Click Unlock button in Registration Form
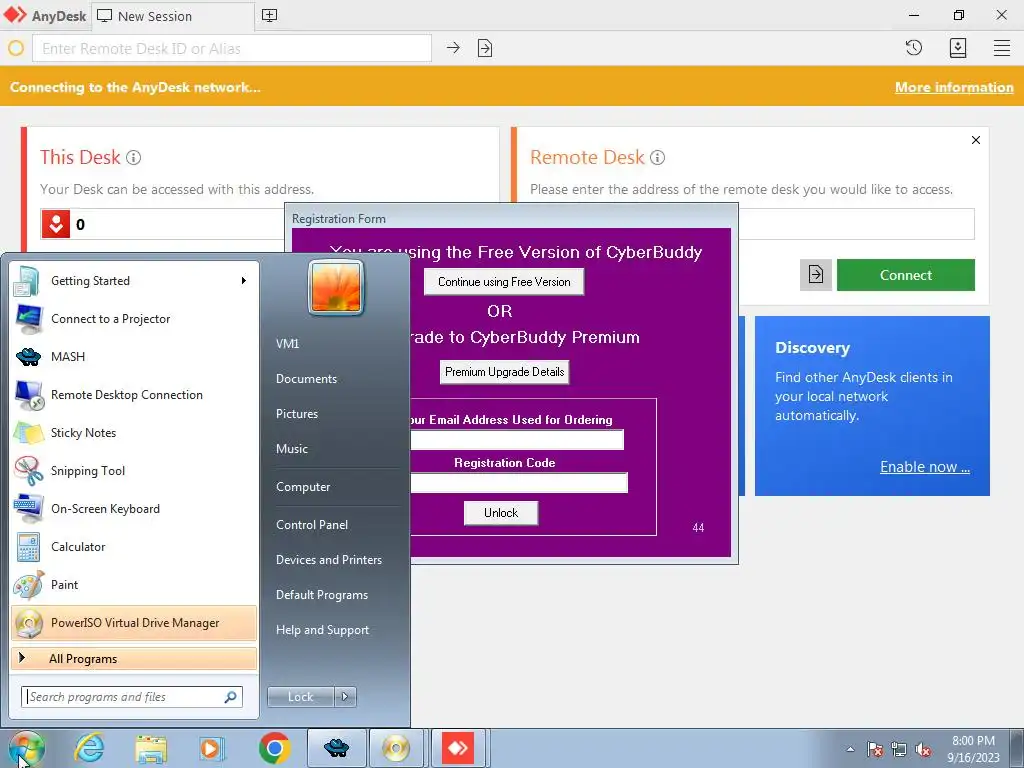 501,513
